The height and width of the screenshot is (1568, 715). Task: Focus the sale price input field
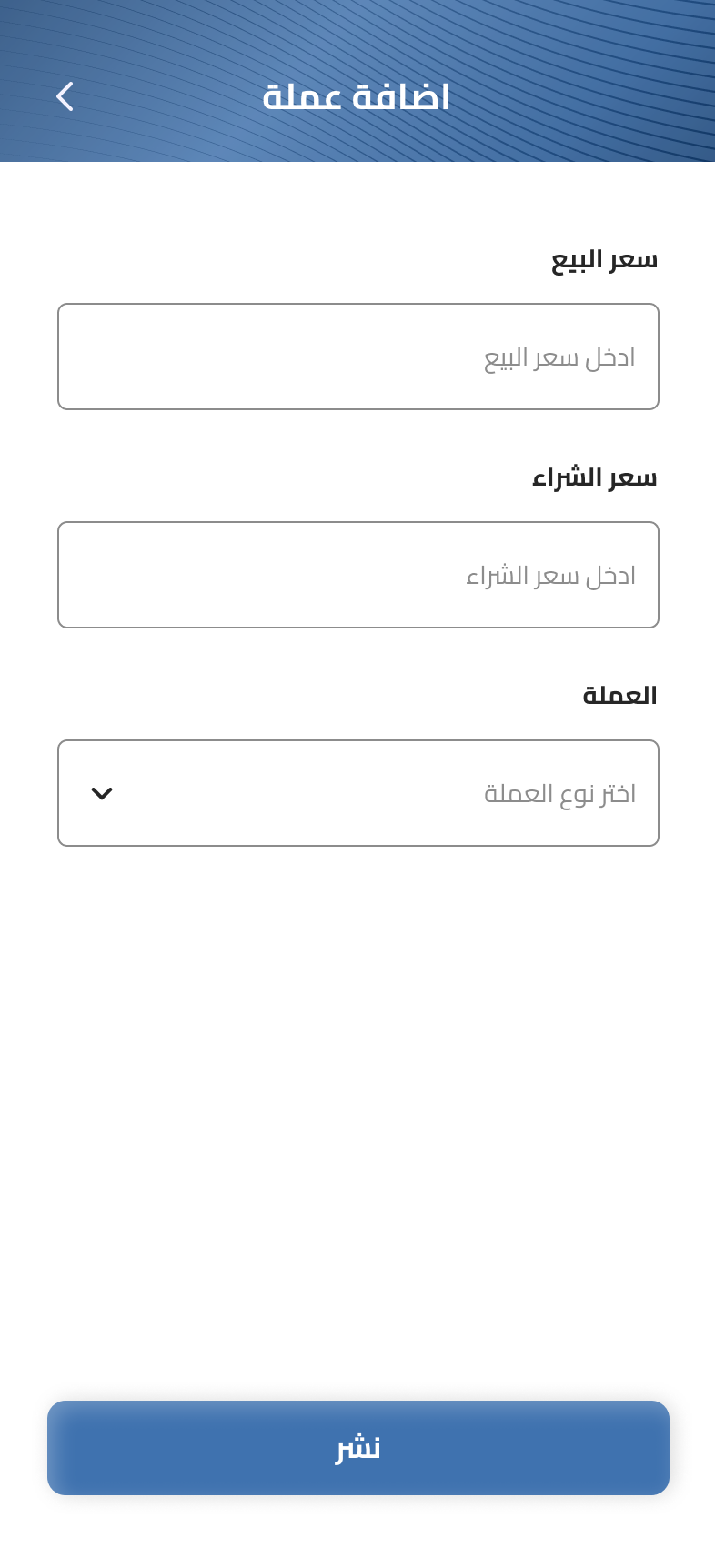(x=358, y=357)
